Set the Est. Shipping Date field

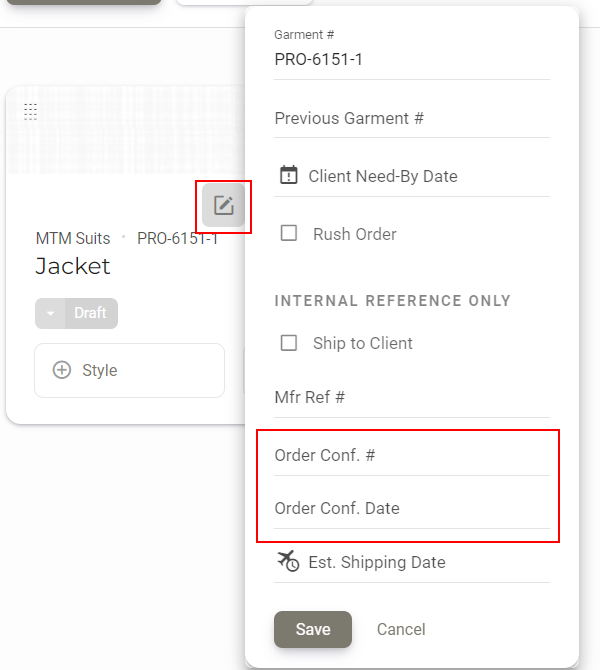coord(412,562)
